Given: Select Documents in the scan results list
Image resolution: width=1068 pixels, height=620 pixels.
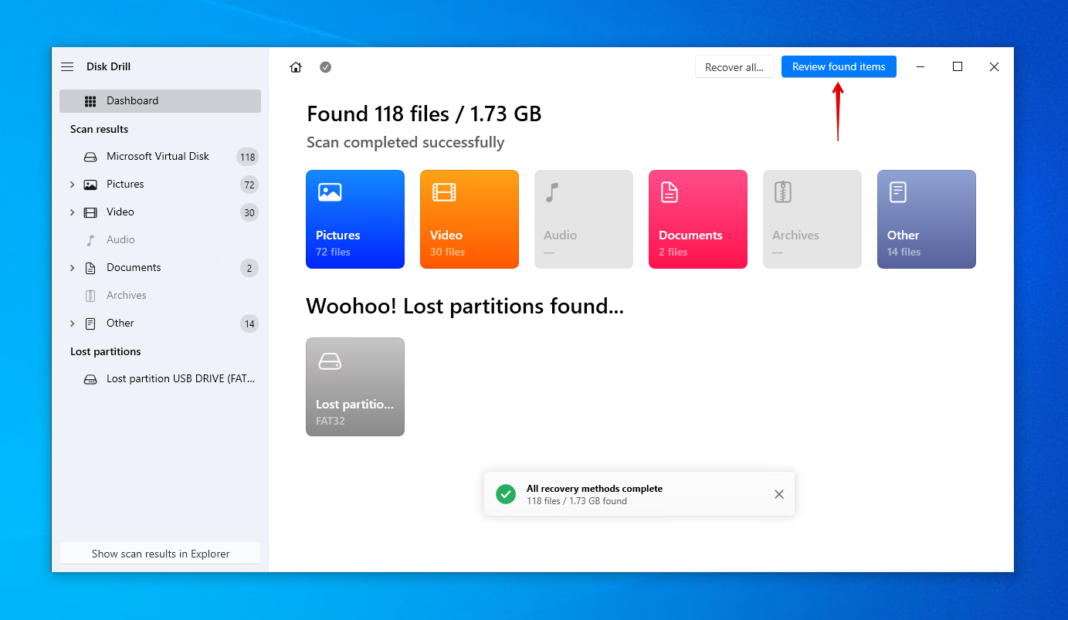Looking at the screenshot, I should coord(133,267).
